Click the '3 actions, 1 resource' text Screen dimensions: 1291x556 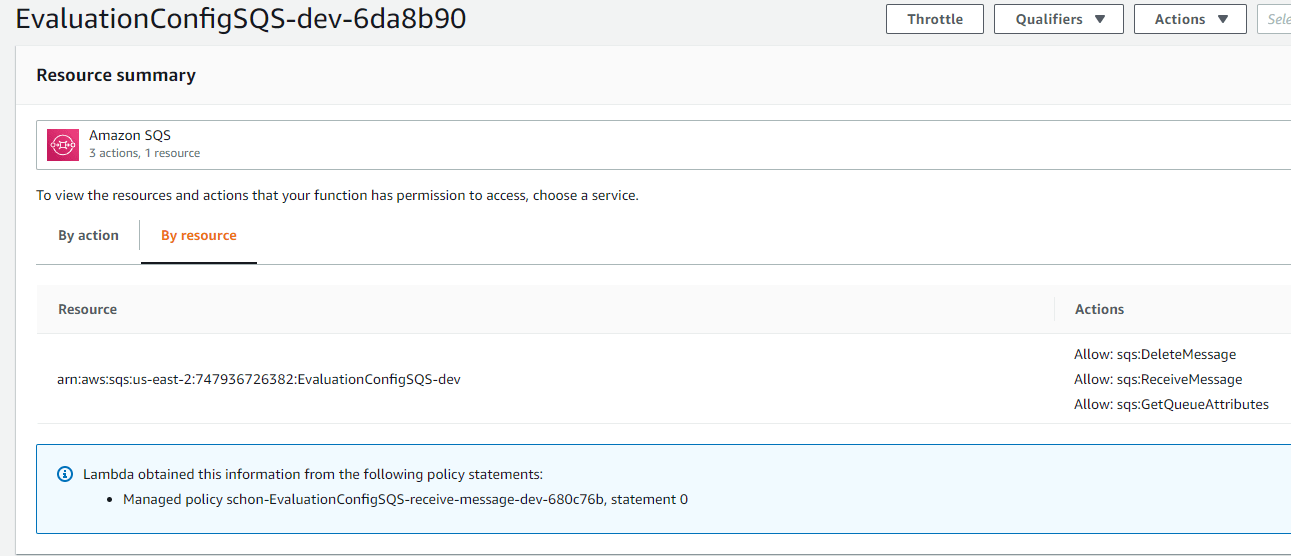pos(144,153)
